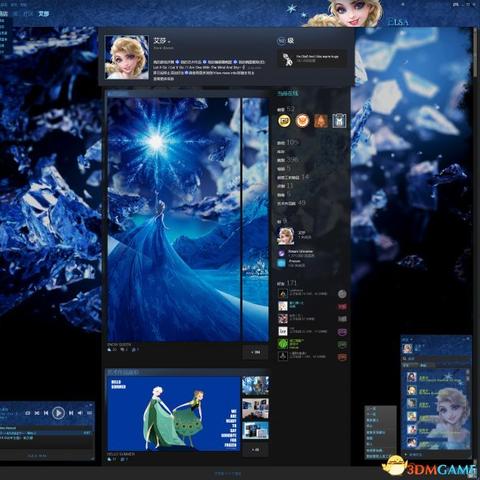Expand the dropdown beside profile name 艾莎
480x480 pixels.
coord(169,42)
